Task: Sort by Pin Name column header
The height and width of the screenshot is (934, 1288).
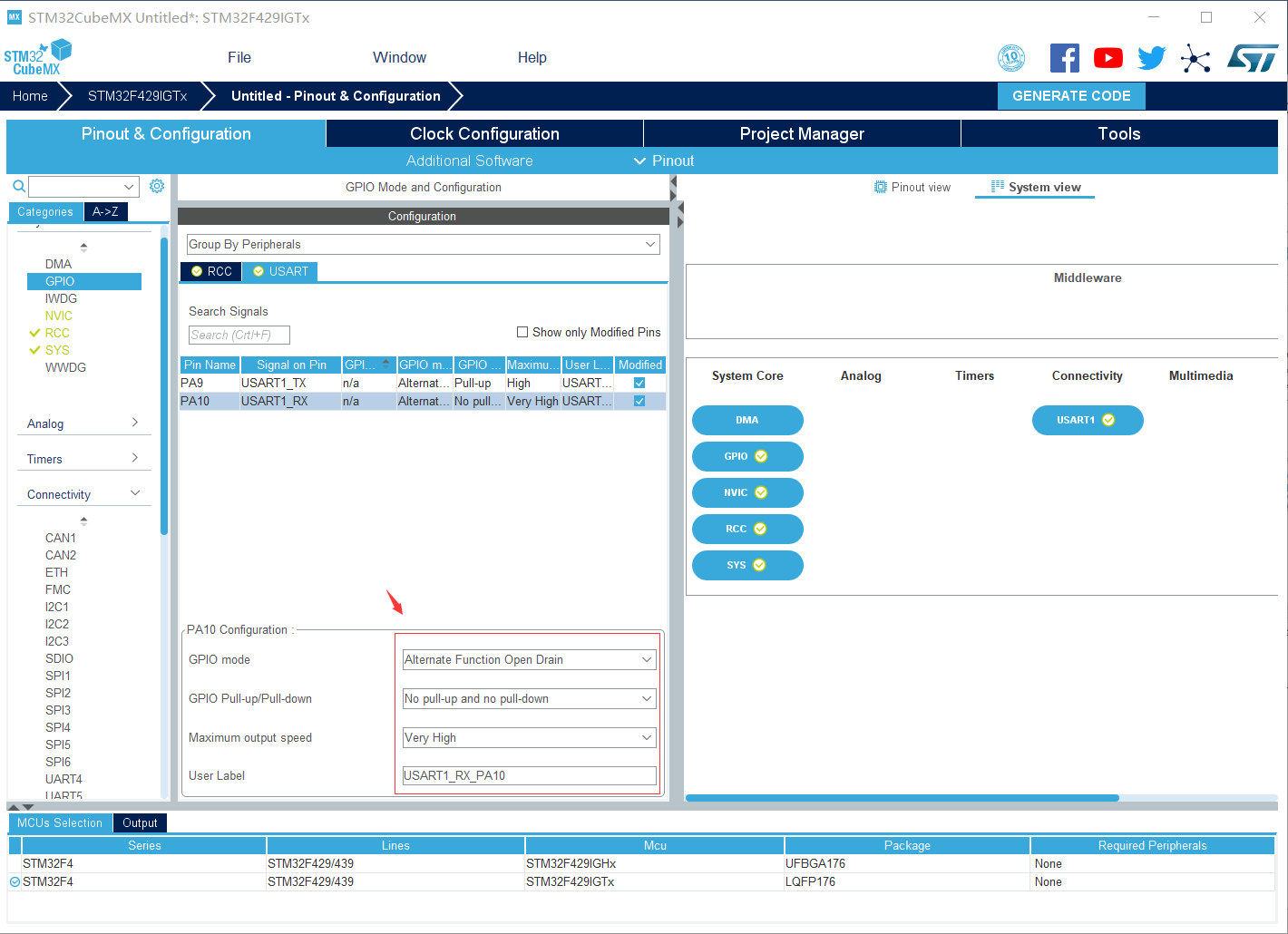Action: [210, 365]
